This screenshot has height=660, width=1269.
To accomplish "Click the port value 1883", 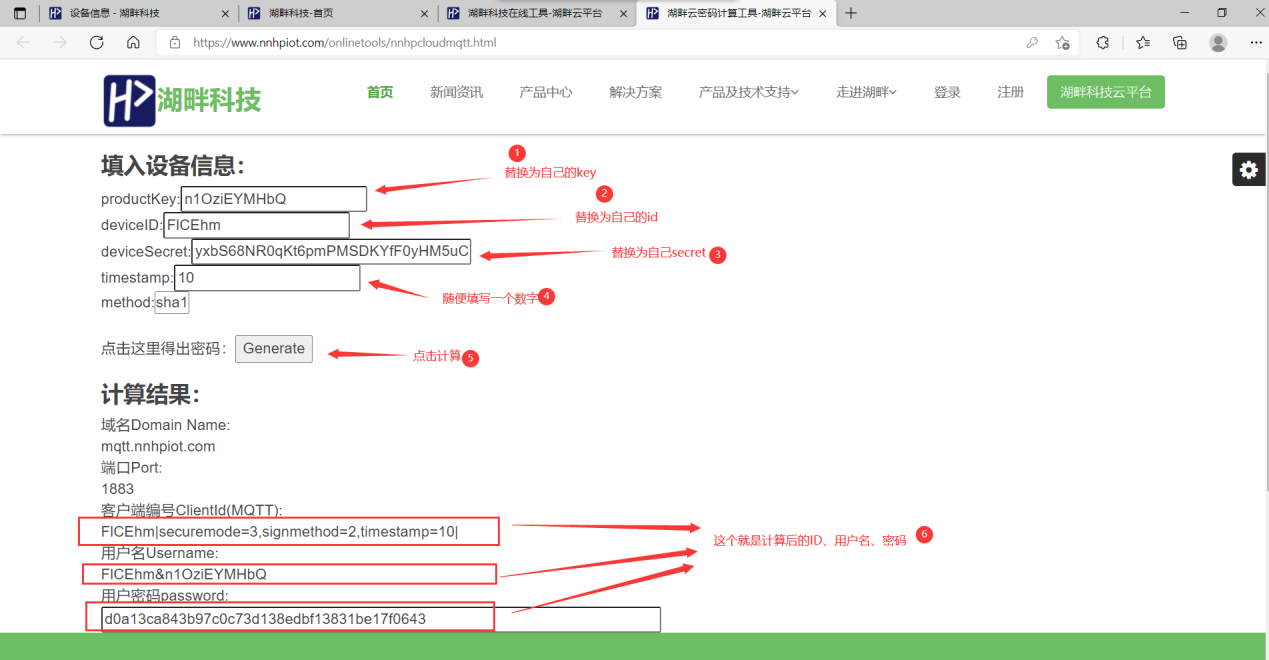I will coord(117,489).
